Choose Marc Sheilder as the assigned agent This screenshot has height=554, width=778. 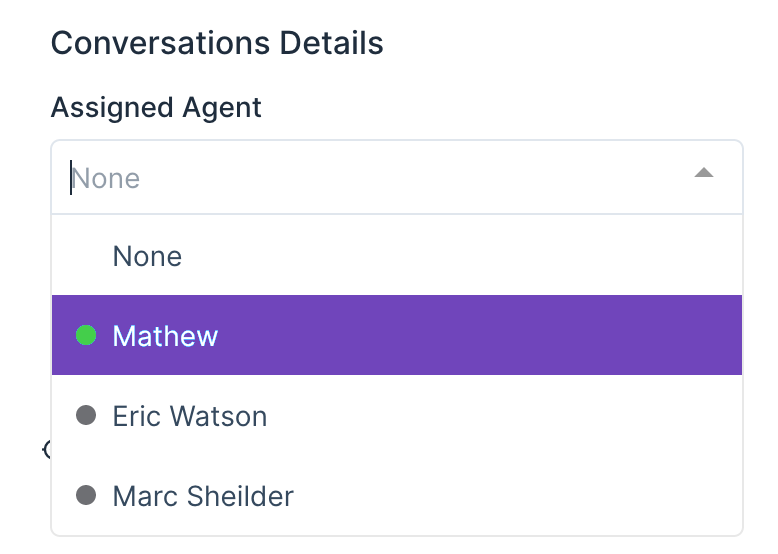click(x=203, y=496)
